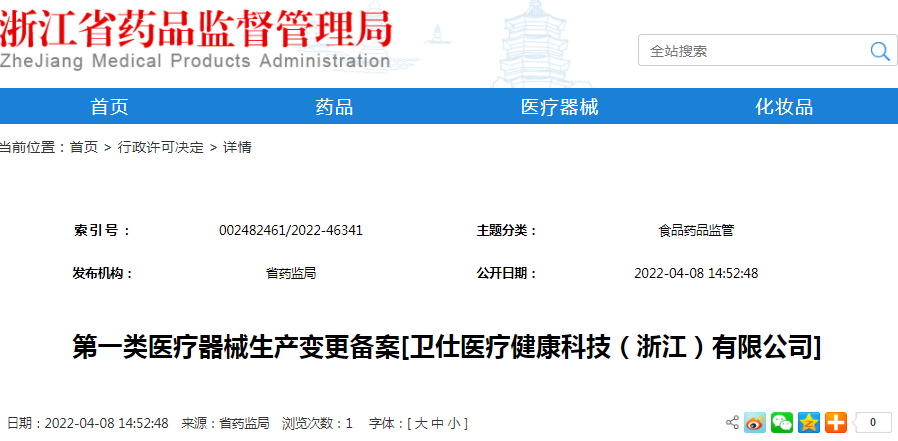Click ZheJiang Medical Products Administration subtitle

pyautogui.click(x=195, y=61)
